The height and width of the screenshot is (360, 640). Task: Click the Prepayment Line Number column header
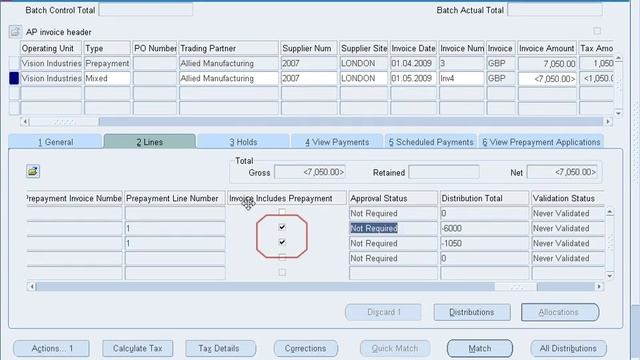click(175, 198)
